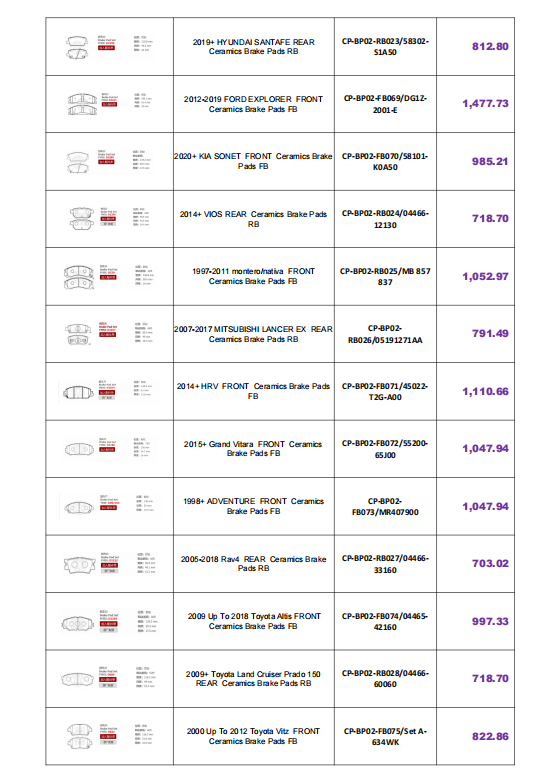Select the Rav4 rear brake pad image
546x778 pixels.
(x=110, y=564)
